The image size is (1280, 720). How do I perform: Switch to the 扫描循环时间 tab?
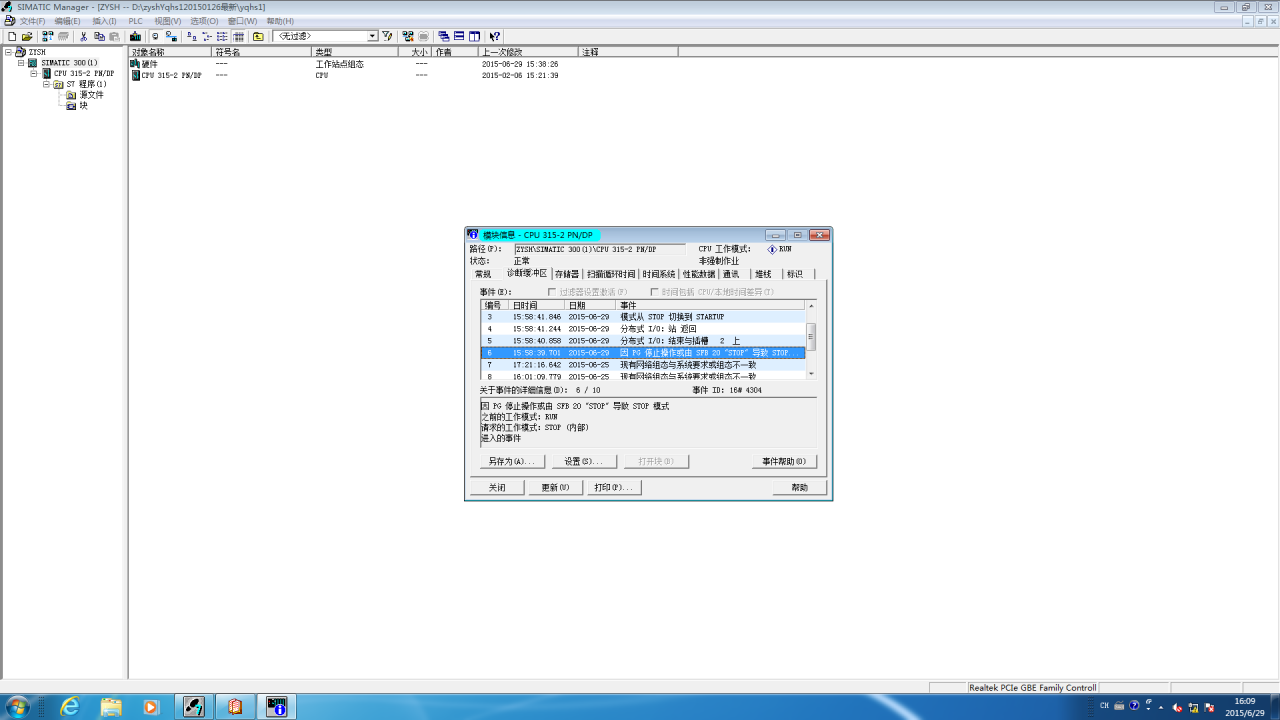coord(611,274)
